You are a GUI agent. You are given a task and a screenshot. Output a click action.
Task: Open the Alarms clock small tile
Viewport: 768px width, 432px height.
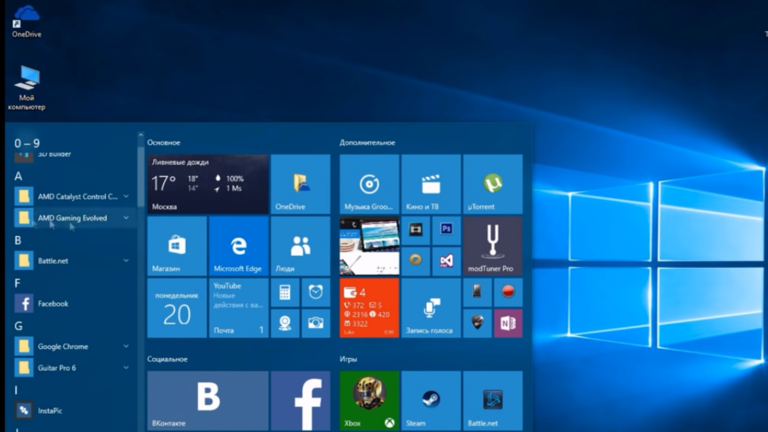[316, 292]
